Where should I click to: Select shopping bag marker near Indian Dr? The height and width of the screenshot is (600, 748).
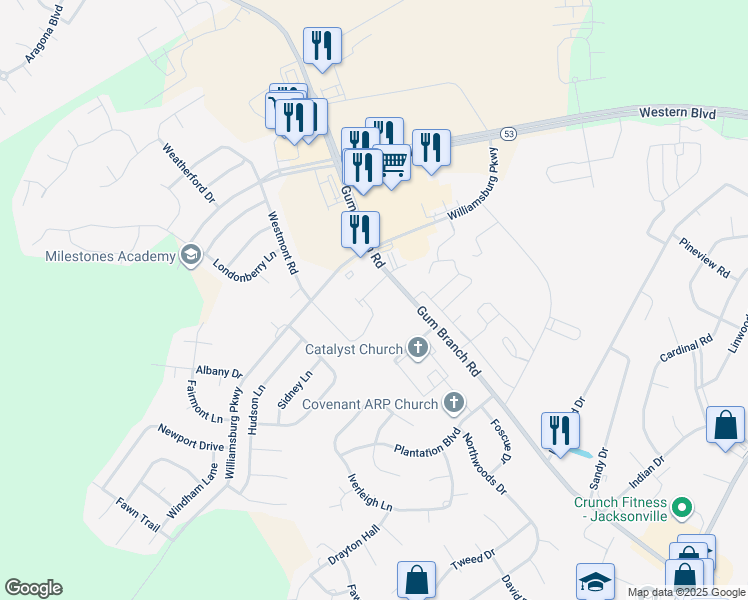pyautogui.click(x=726, y=425)
